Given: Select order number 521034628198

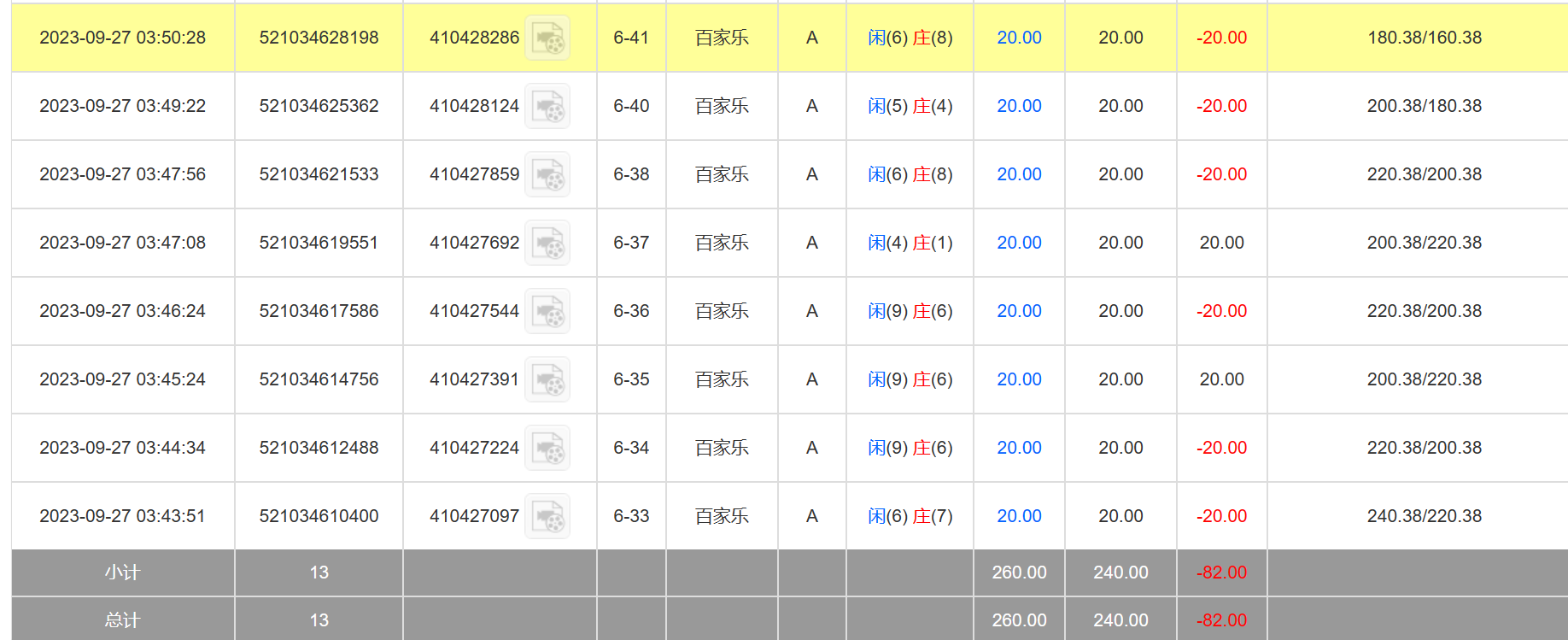Looking at the screenshot, I should coord(319,38).
